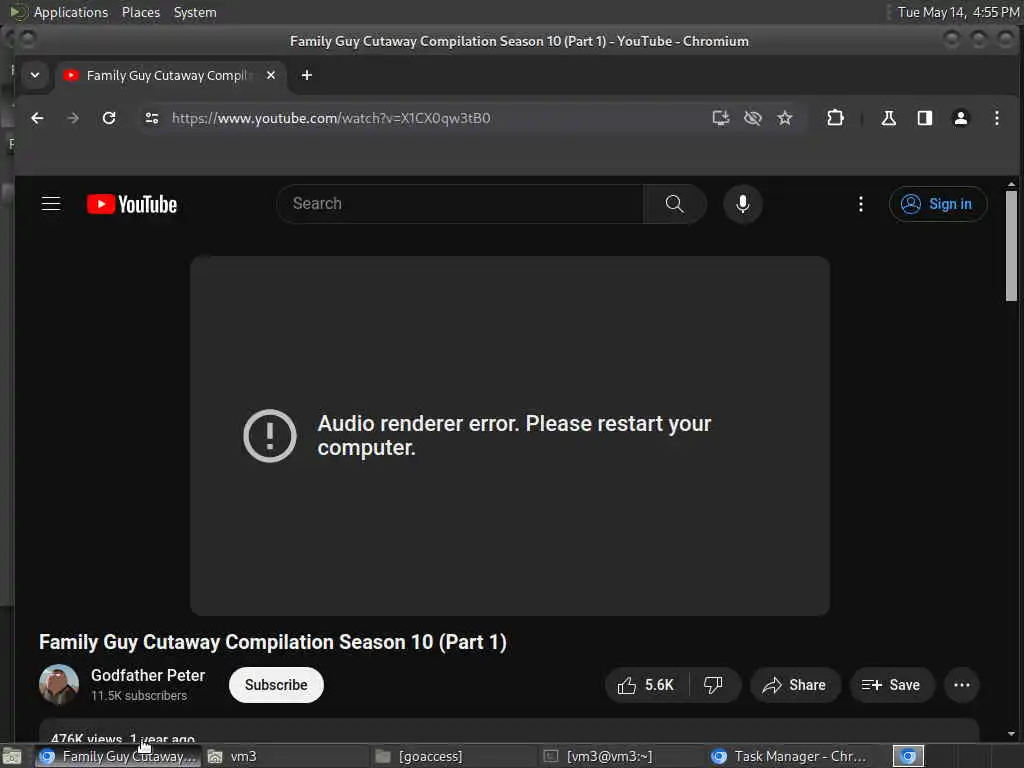Open the Applications menu

click(x=71, y=12)
